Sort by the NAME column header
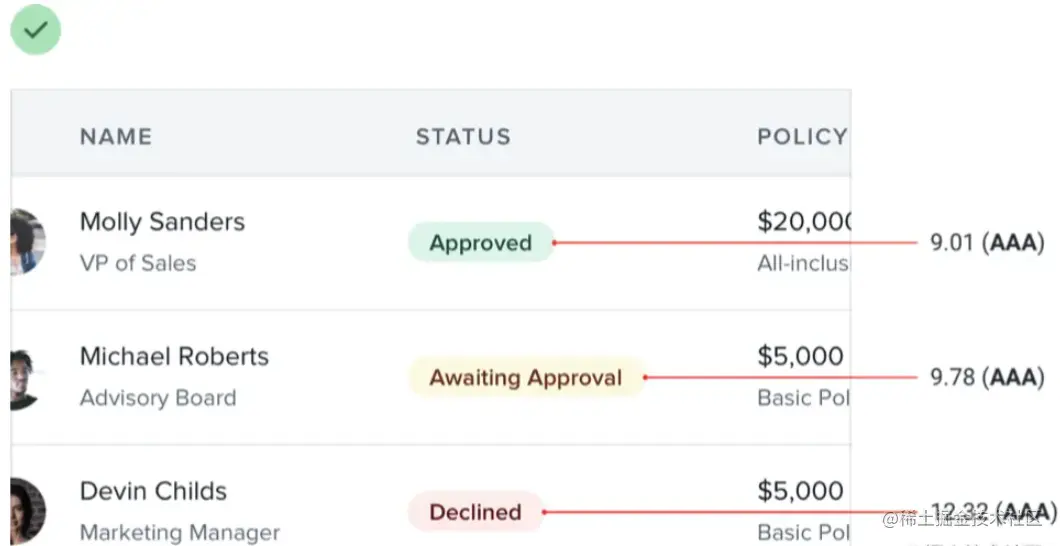 116,137
